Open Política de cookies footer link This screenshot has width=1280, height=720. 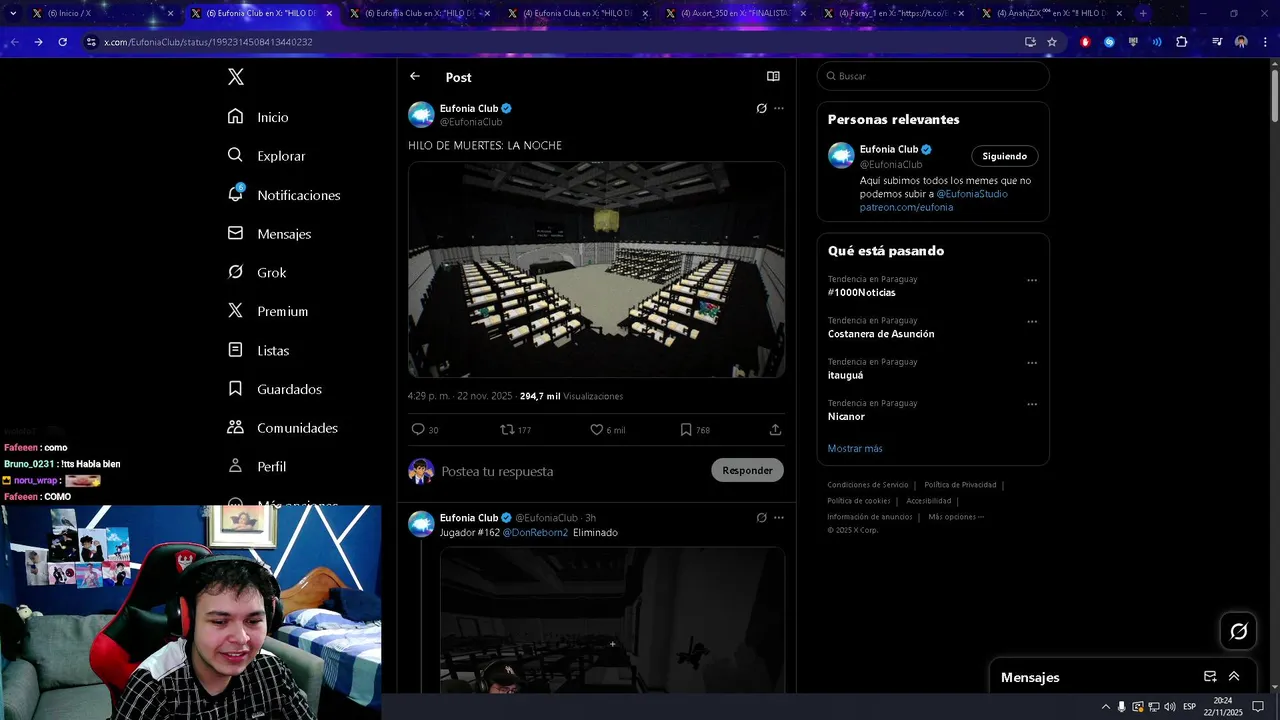(858, 501)
